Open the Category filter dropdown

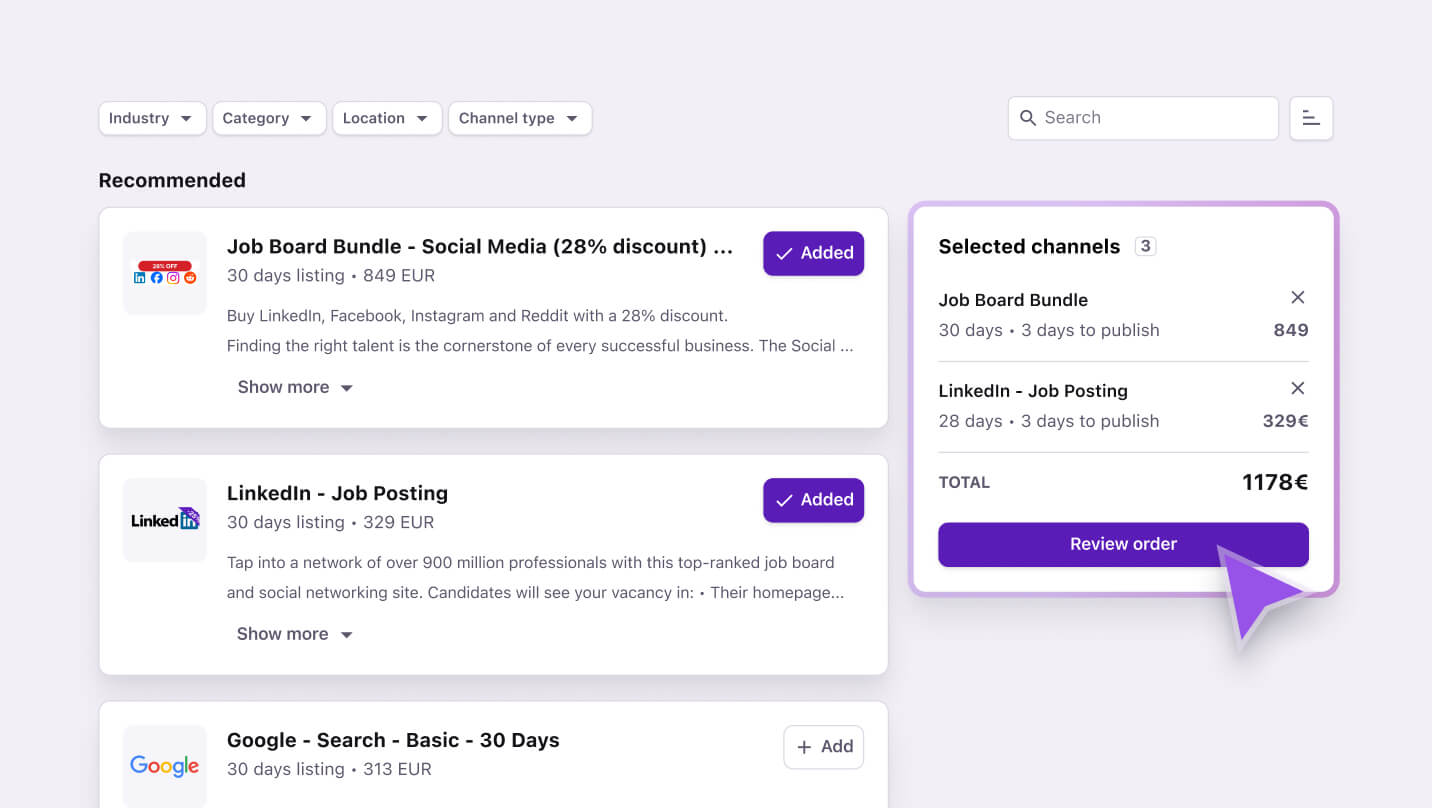coord(268,118)
